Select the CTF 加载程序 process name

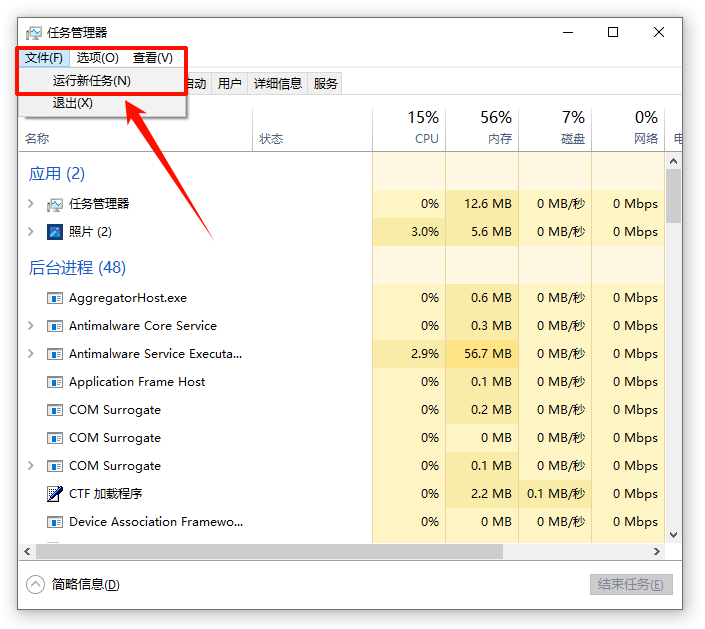coord(105,494)
